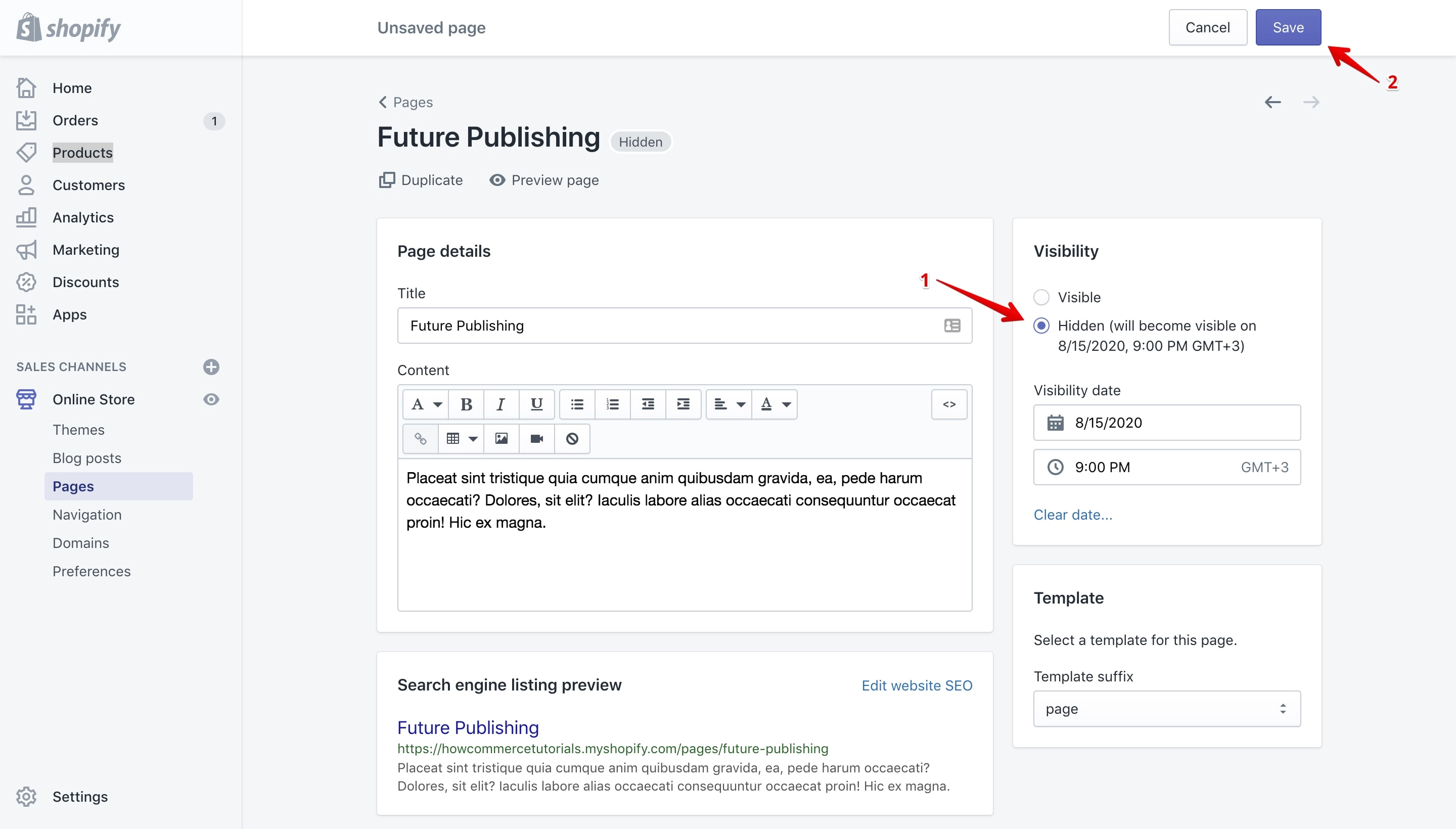Click the title field contact card icon
1456x829 pixels.
(952, 326)
